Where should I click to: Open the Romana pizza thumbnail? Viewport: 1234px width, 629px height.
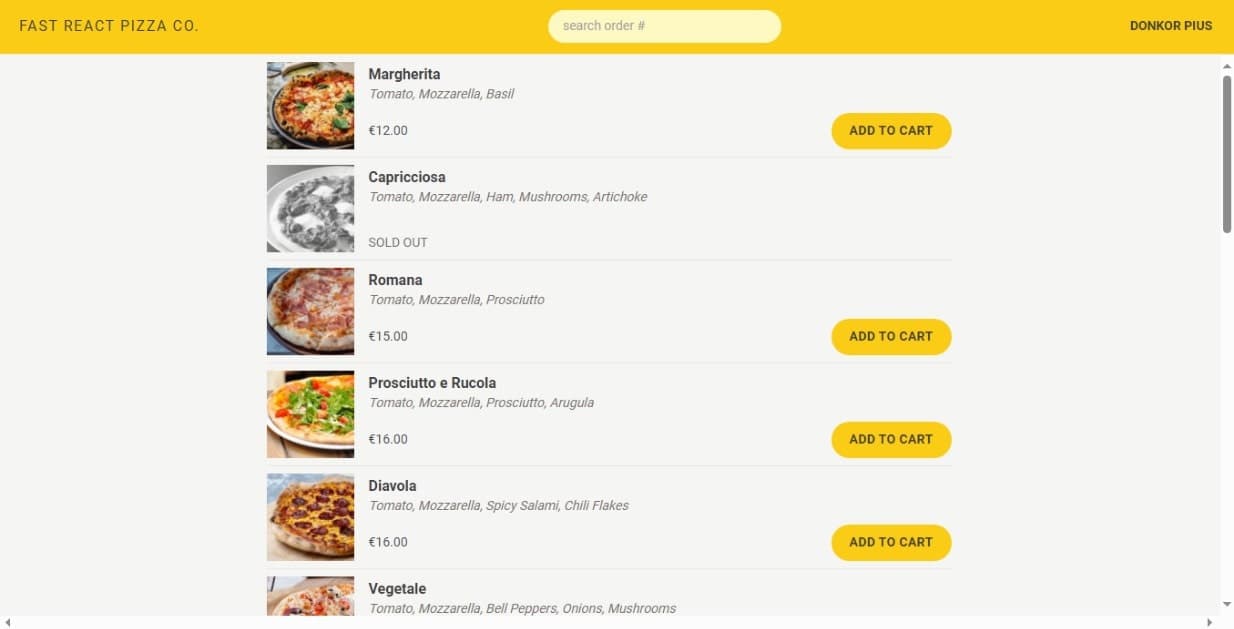(310, 311)
